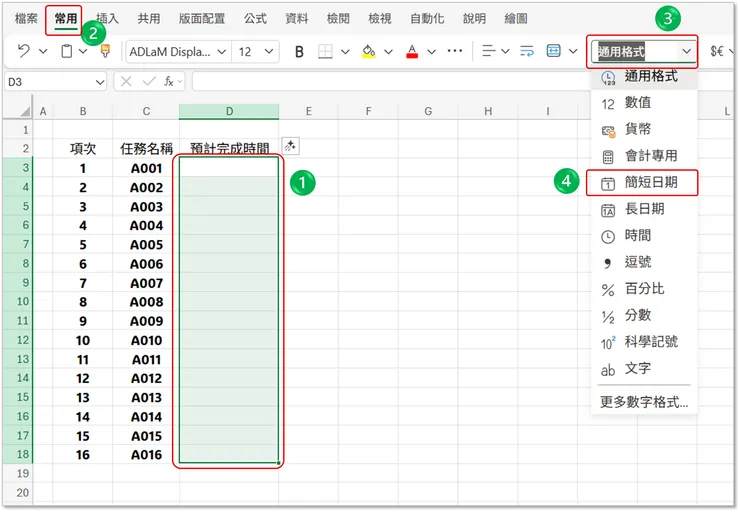
Task: Click the Paste clipboard icon
Action: 67,51
